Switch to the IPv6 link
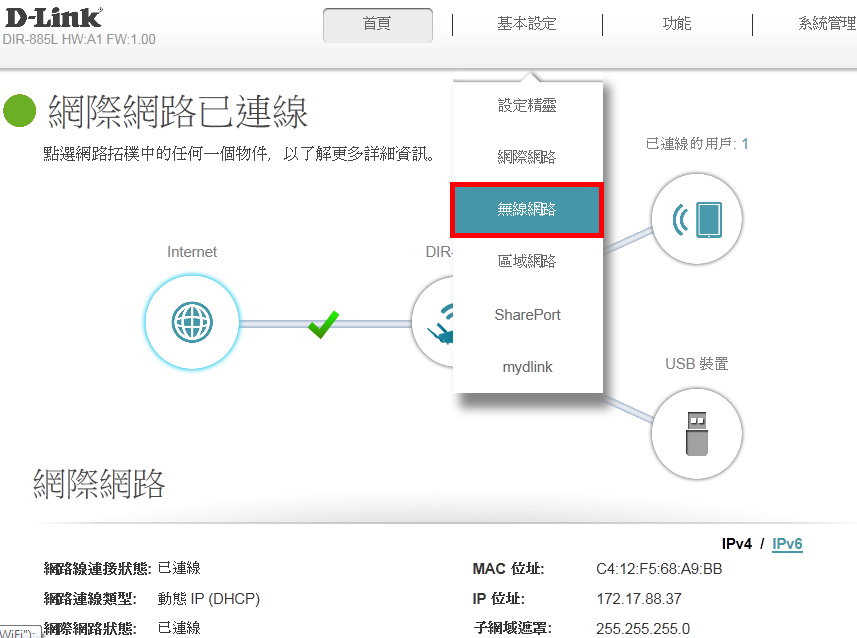 point(787,544)
